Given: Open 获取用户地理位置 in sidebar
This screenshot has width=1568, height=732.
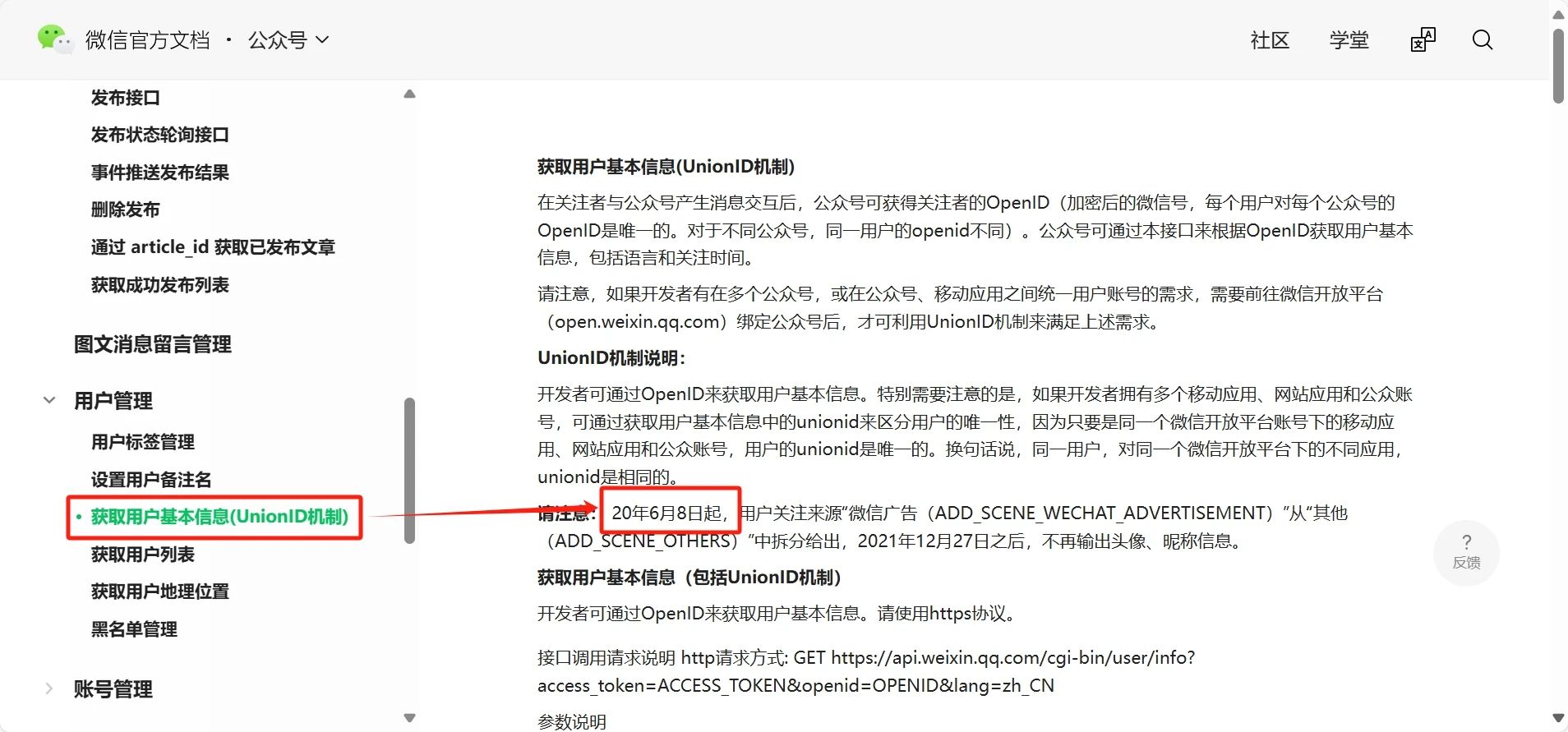Looking at the screenshot, I should 159,591.
